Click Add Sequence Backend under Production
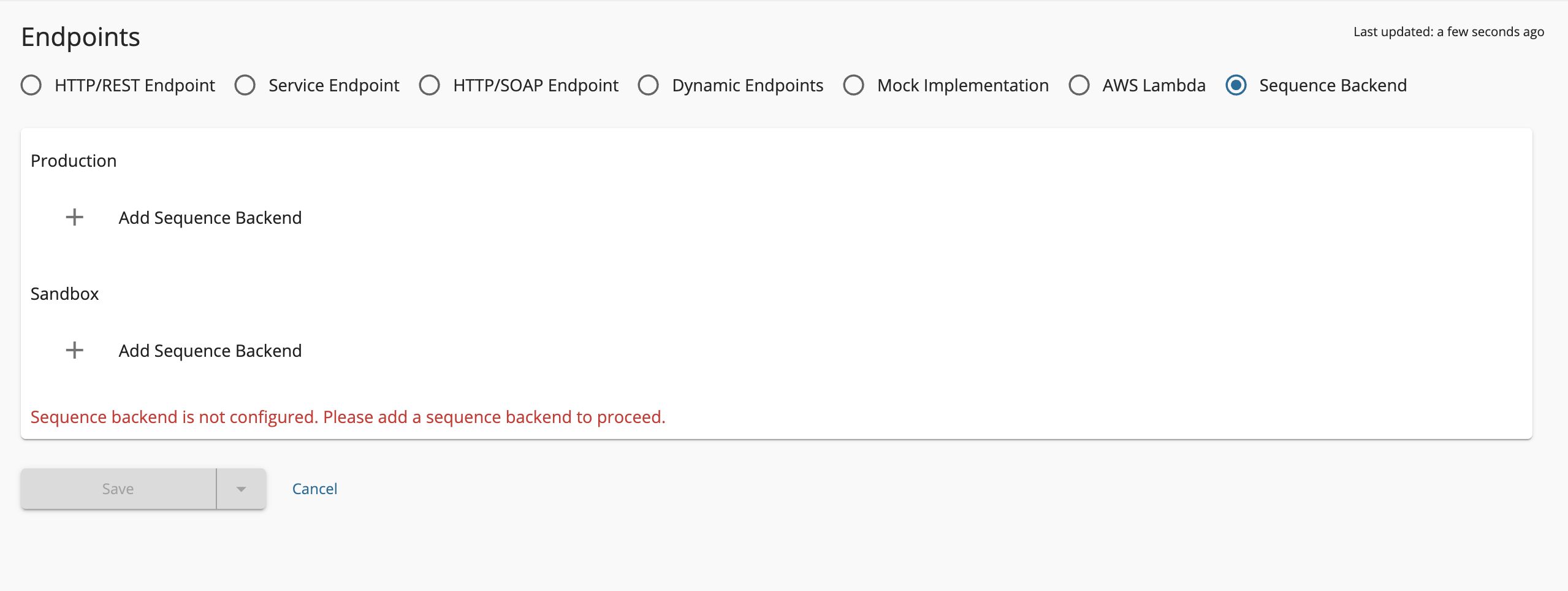The width and height of the screenshot is (1568, 591). click(x=210, y=217)
